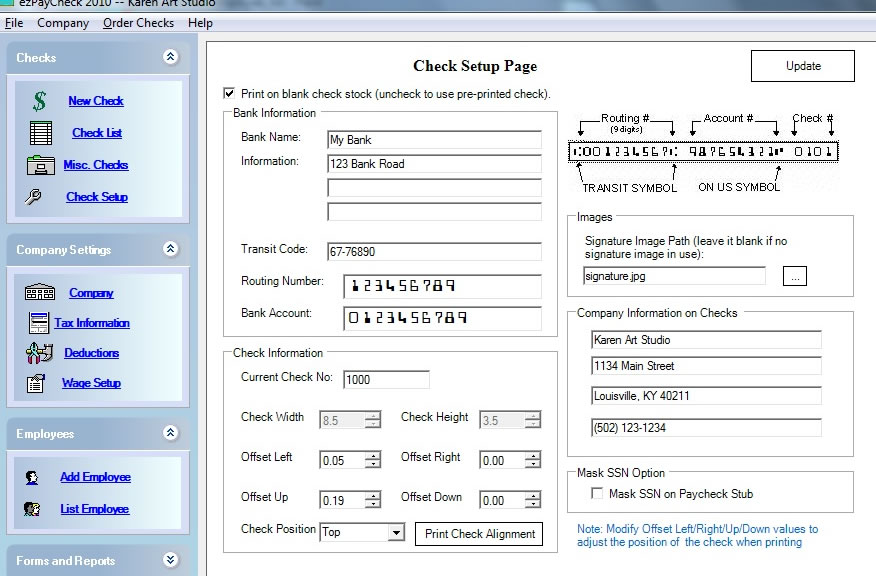Click the Company building icon
Image resolution: width=876 pixels, height=579 pixels.
[40, 293]
